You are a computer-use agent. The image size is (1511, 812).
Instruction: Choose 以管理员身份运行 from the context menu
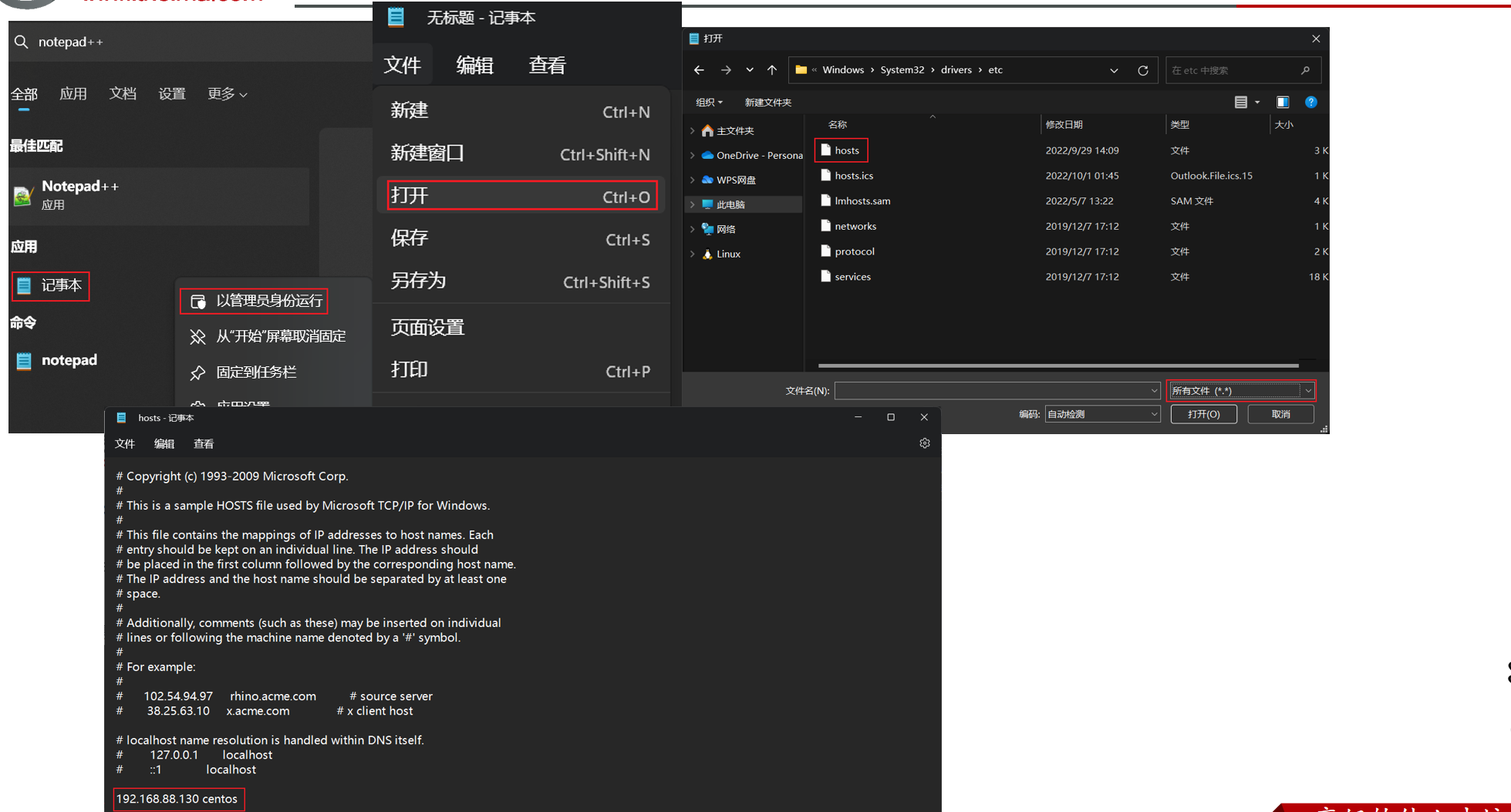pyautogui.click(x=254, y=301)
